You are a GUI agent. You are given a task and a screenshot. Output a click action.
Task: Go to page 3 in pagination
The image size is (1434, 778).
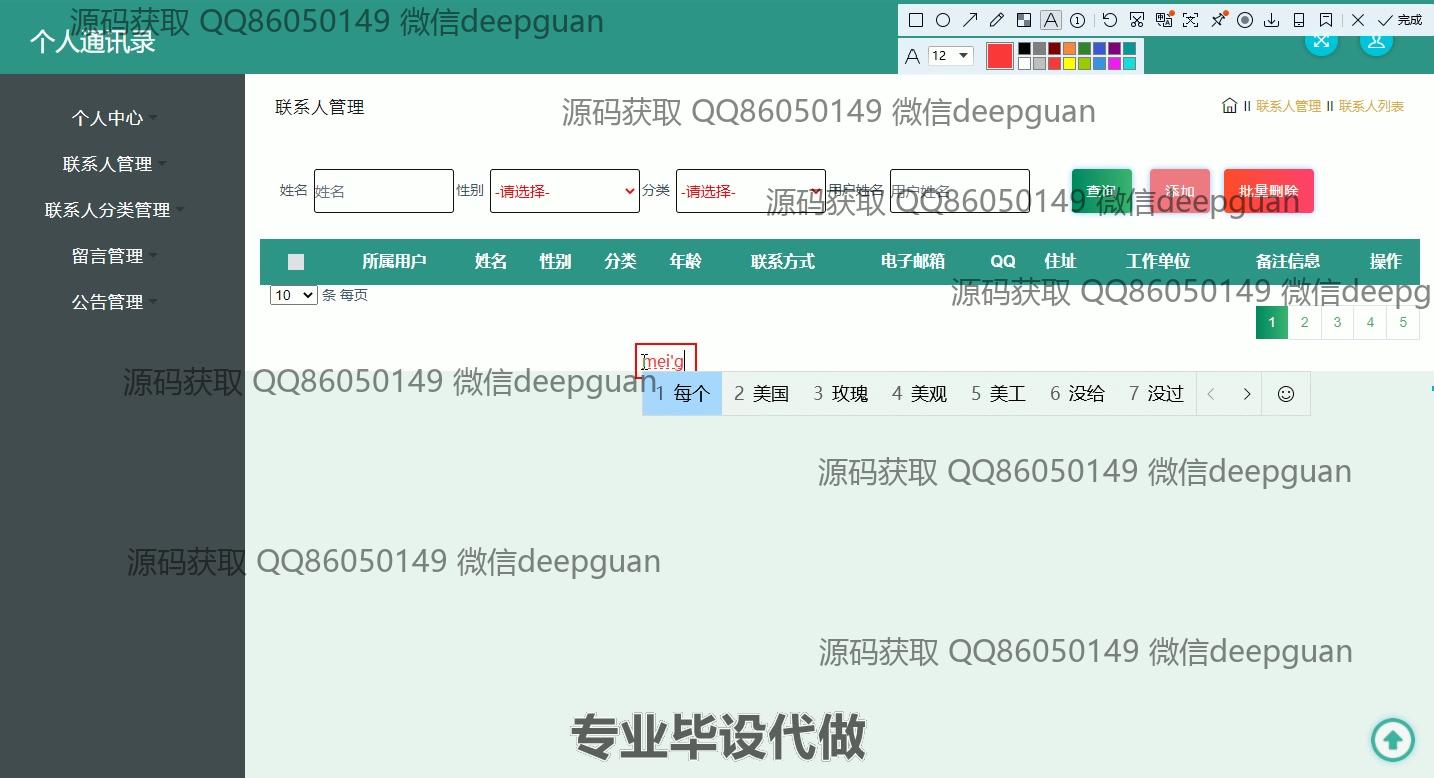[x=1337, y=322]
